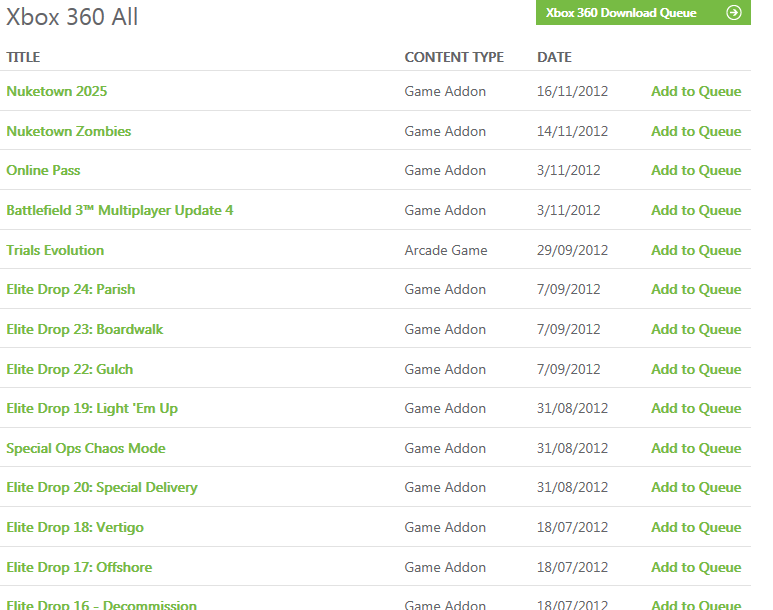Add Special Ops Chaos Mode to queue

[x=696, y=448]
